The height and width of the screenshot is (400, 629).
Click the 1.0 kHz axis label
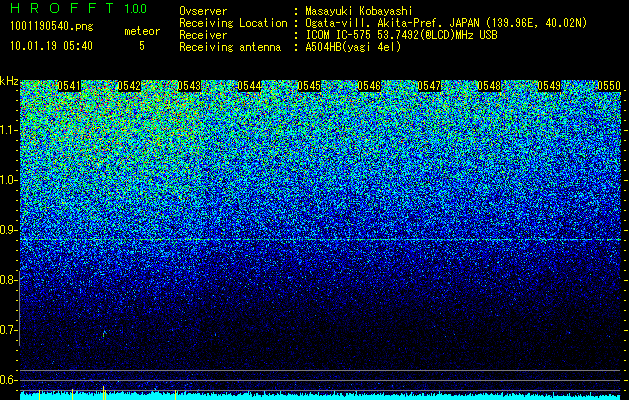[8, 180]
